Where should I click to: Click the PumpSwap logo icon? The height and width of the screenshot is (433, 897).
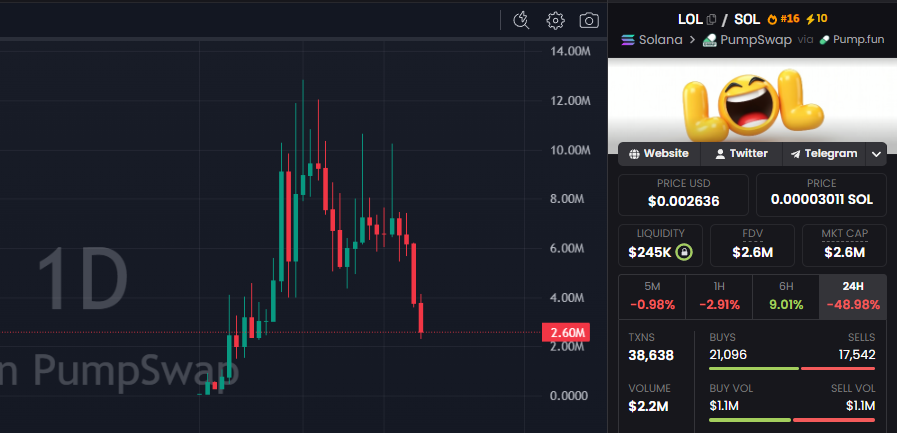click(710, 40)
